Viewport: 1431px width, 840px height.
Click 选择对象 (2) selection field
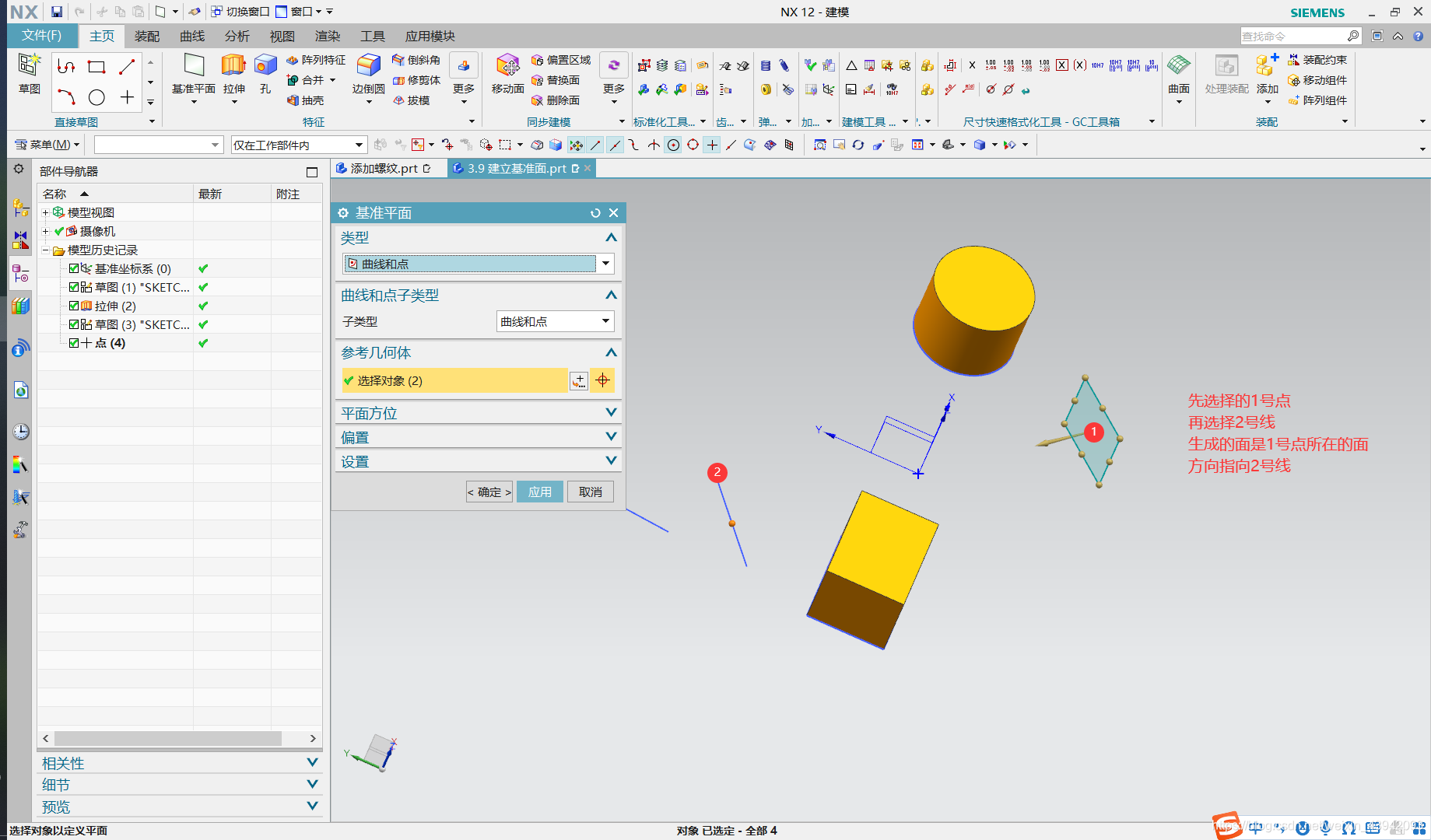pos(454,380)
